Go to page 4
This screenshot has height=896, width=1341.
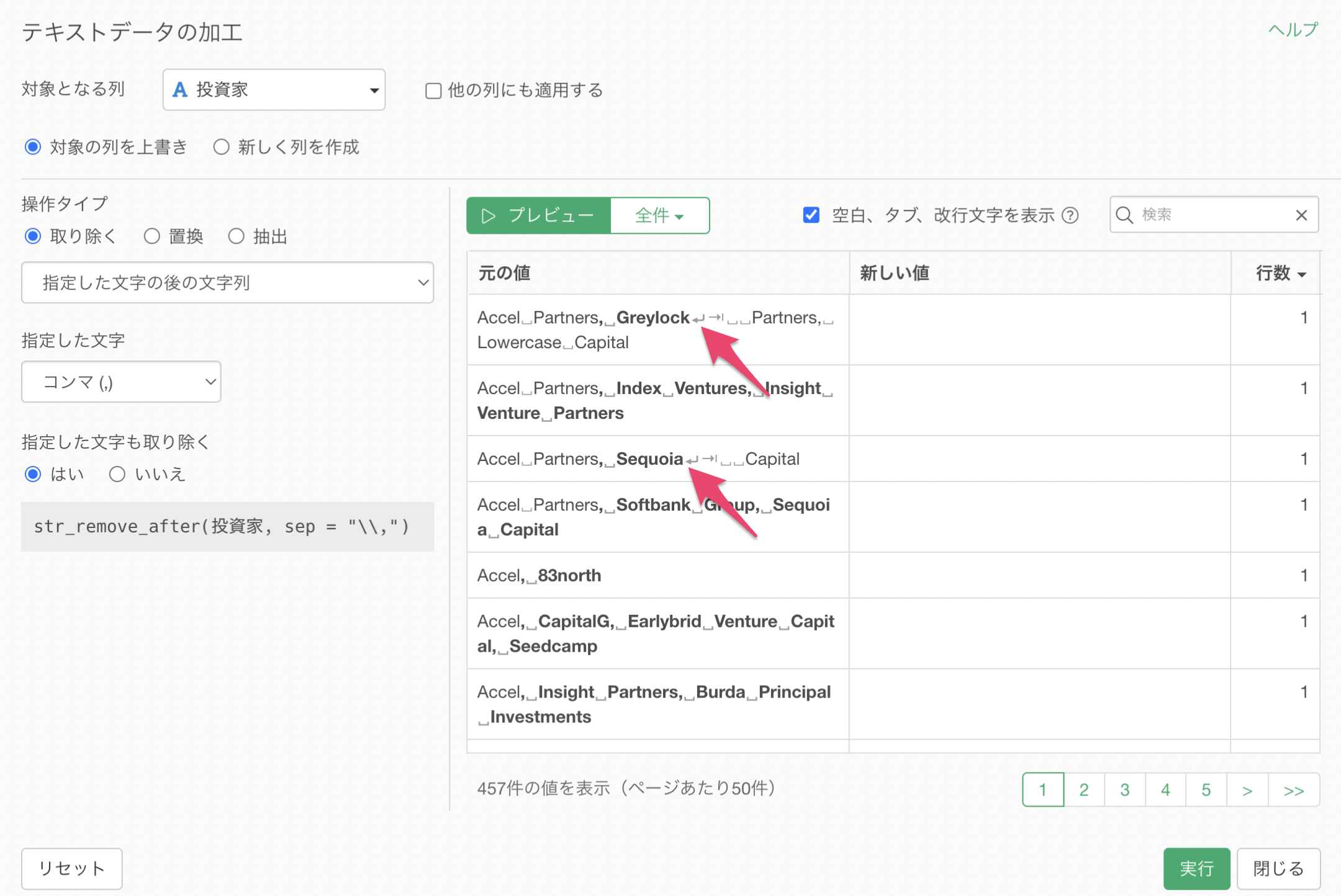1165,790
